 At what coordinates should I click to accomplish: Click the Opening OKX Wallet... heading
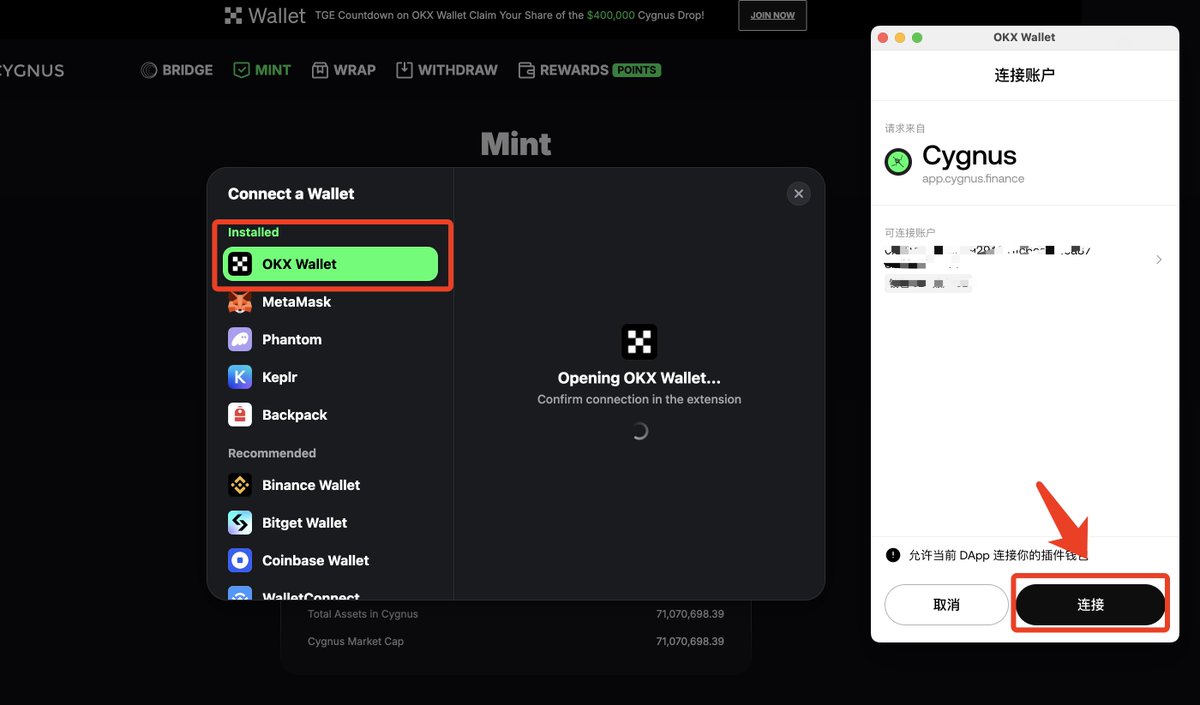point(639,378)
